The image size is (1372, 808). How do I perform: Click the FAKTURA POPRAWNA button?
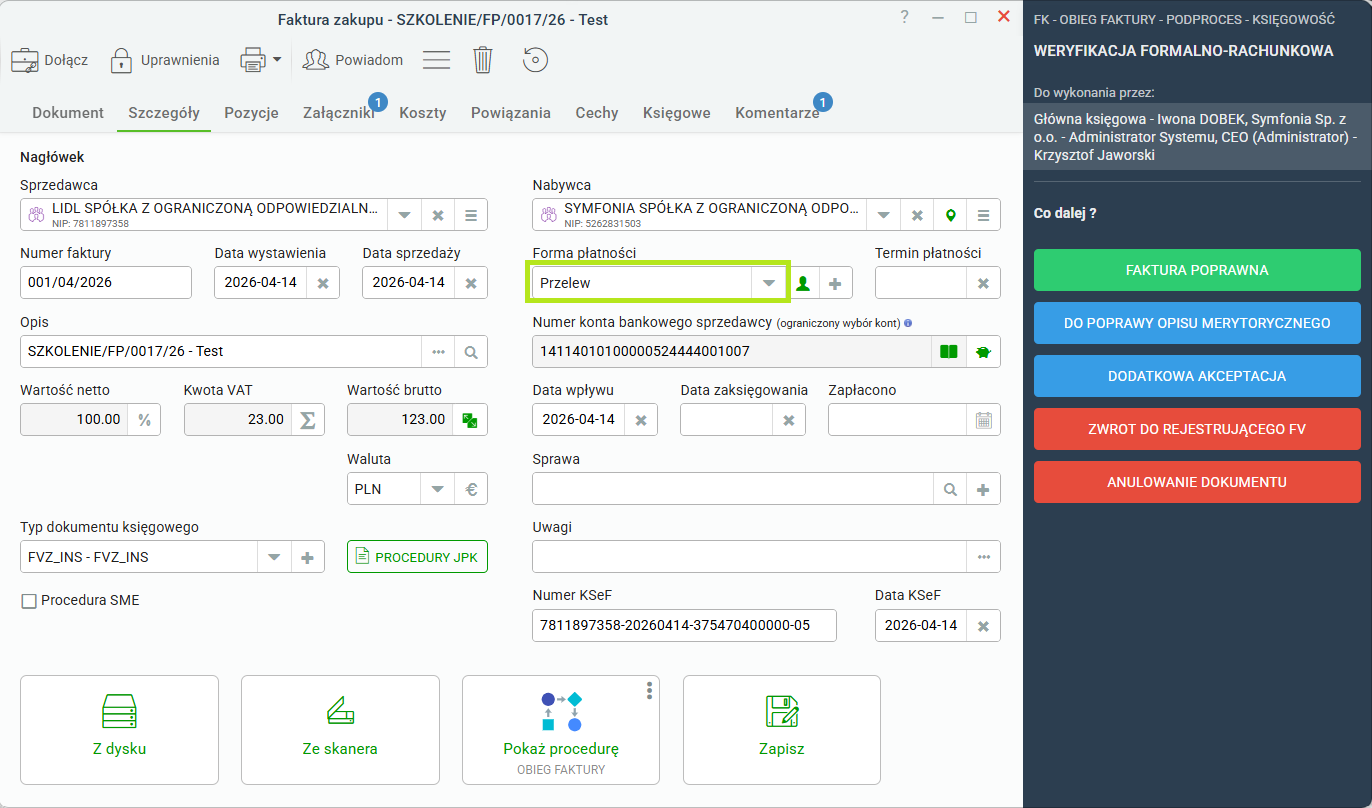[x=1197, y=270]
